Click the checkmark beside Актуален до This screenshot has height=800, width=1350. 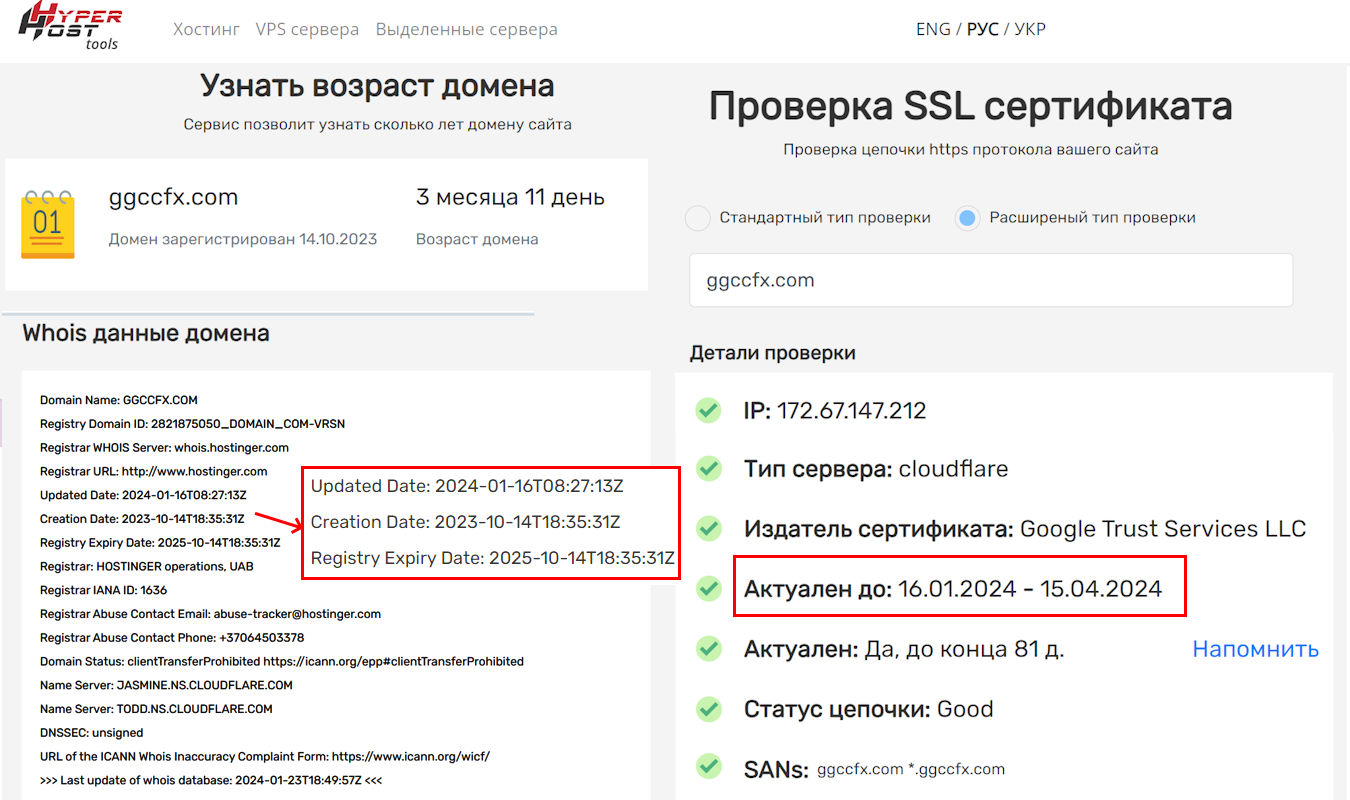[x=709, y=588]
